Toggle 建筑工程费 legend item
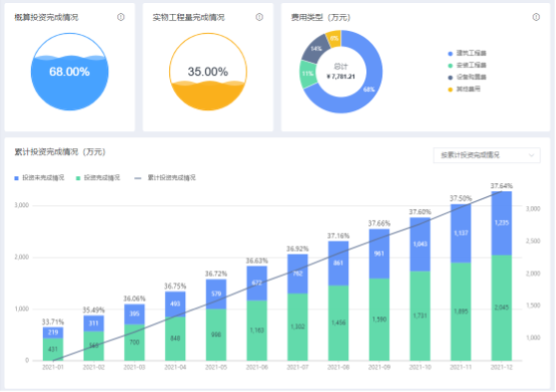Image resolution: width=556 pixels, height=392 pixels. tap(467, 53)
